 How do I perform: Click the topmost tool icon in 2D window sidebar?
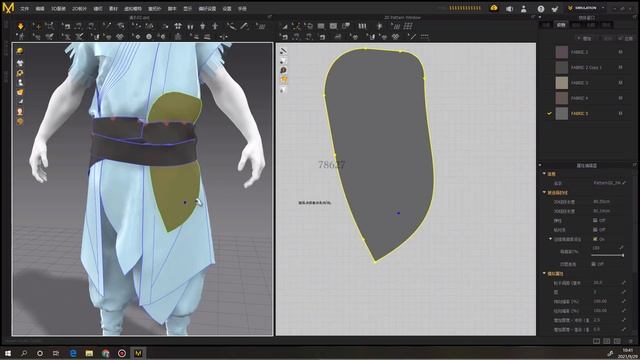[x=283, y=51]
